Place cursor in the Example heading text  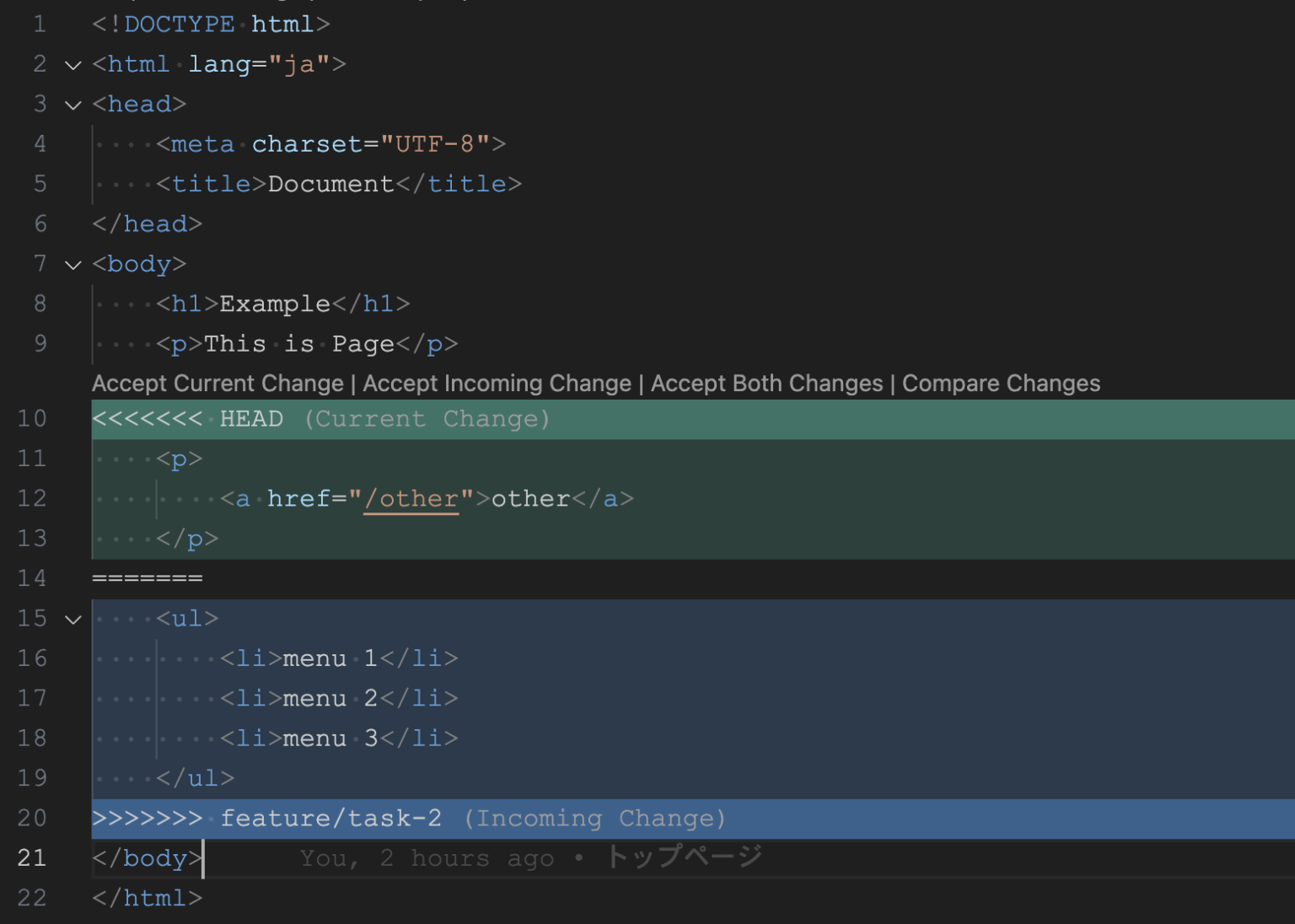pyautogui.click(x=272, y=304)
